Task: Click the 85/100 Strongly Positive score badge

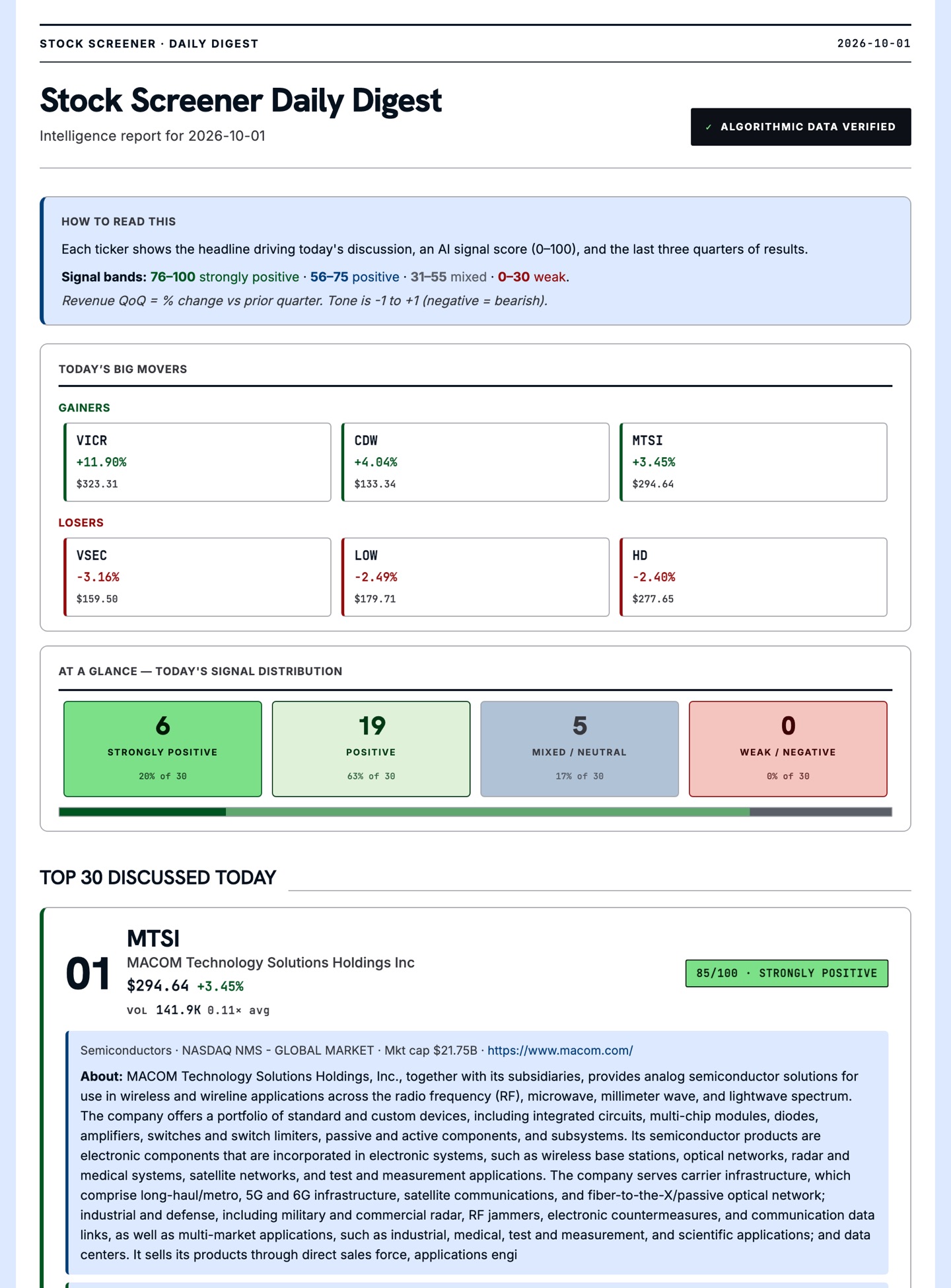Action: point(787,974)
